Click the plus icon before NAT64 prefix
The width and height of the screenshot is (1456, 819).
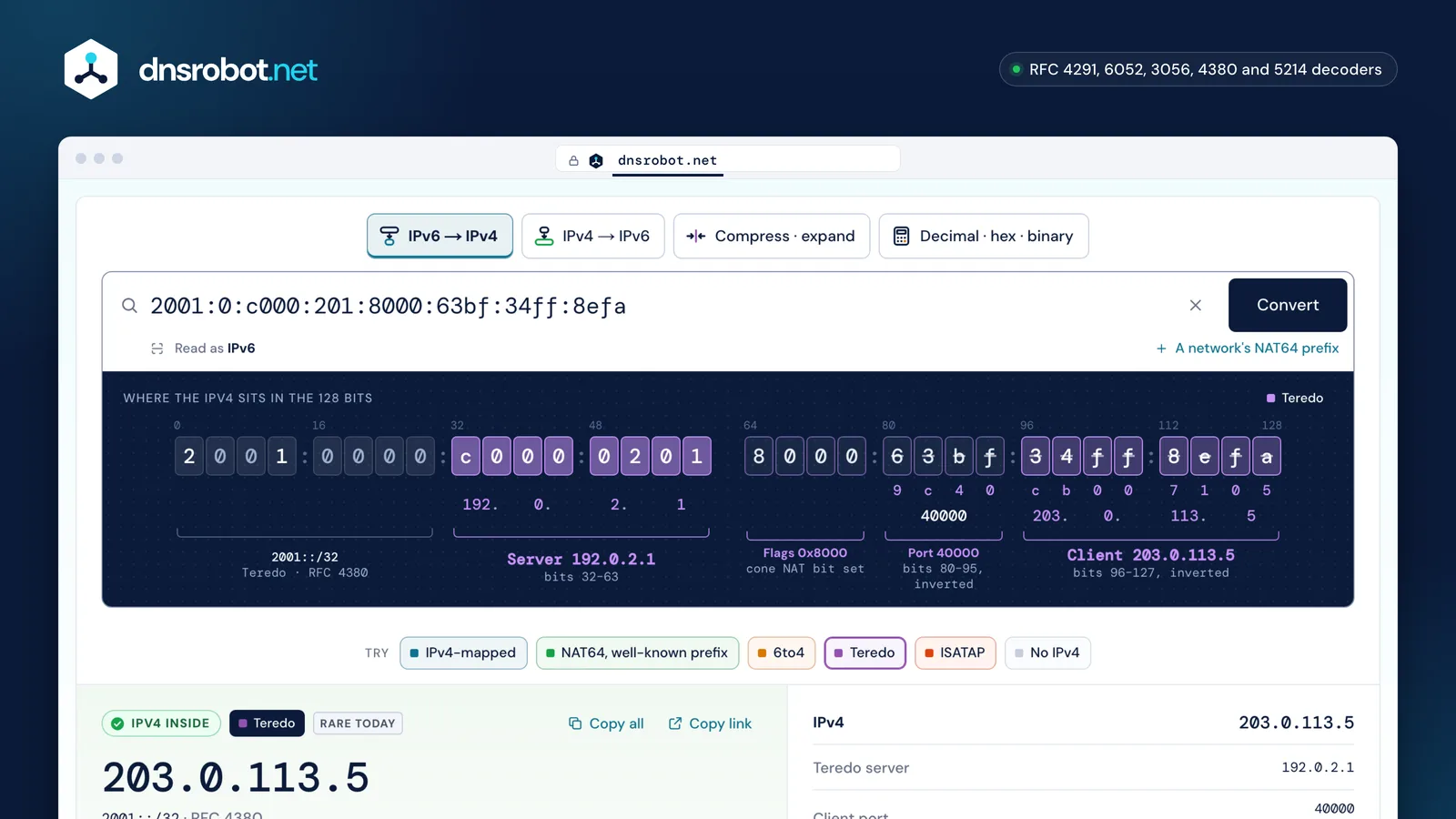[x=1161, y=349]
